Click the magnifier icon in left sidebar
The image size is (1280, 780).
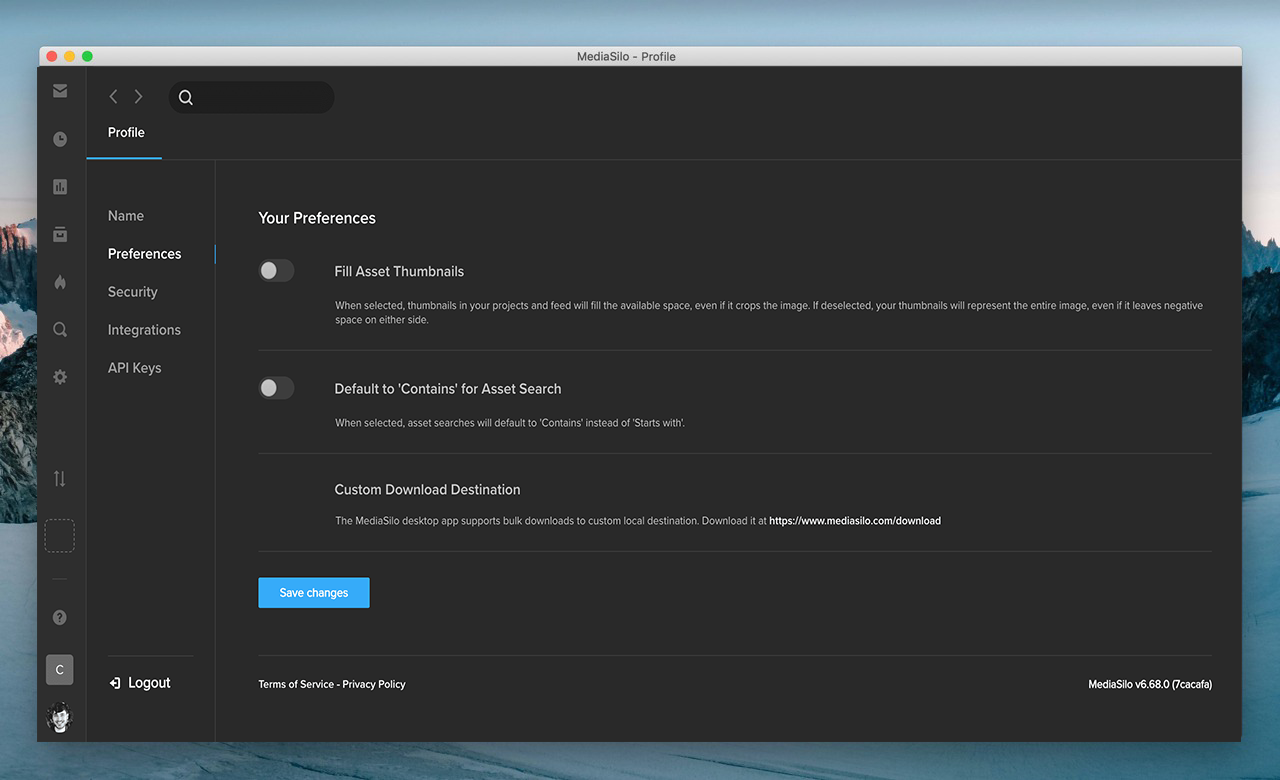[60, 330]
